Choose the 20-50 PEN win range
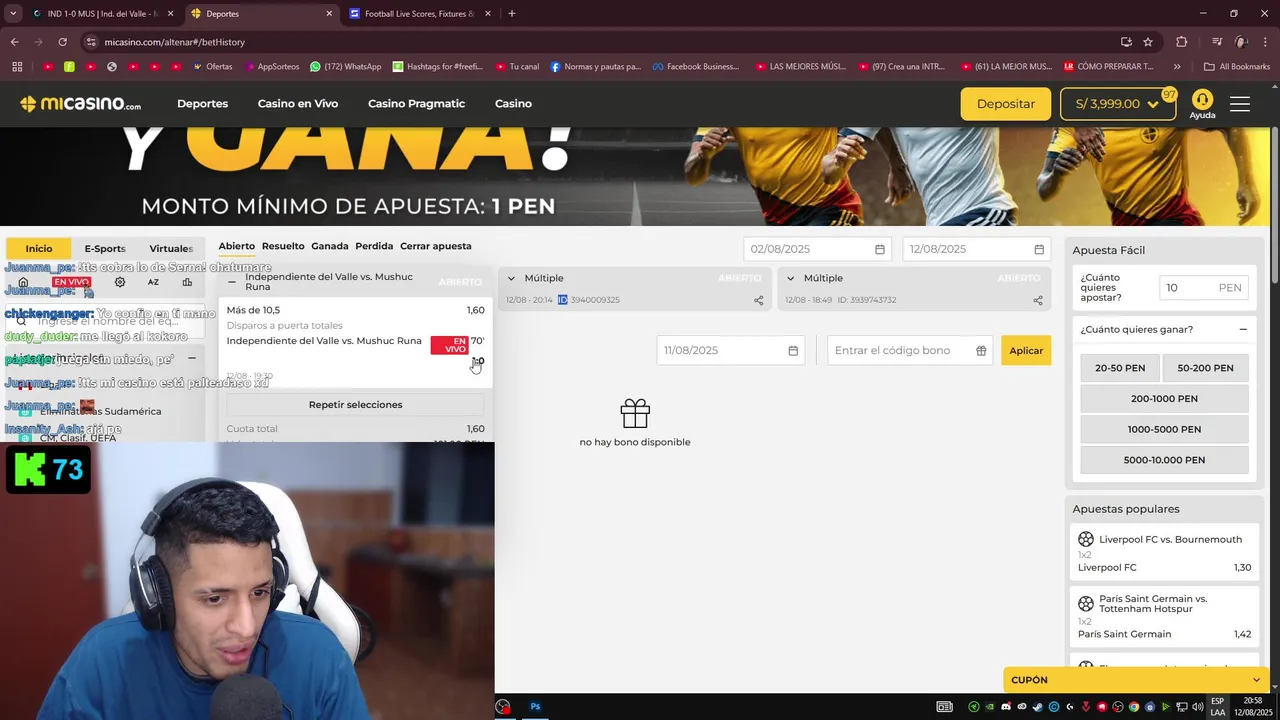The width and height of the screenshot is (1280, 720). (x=1120, y=368)
